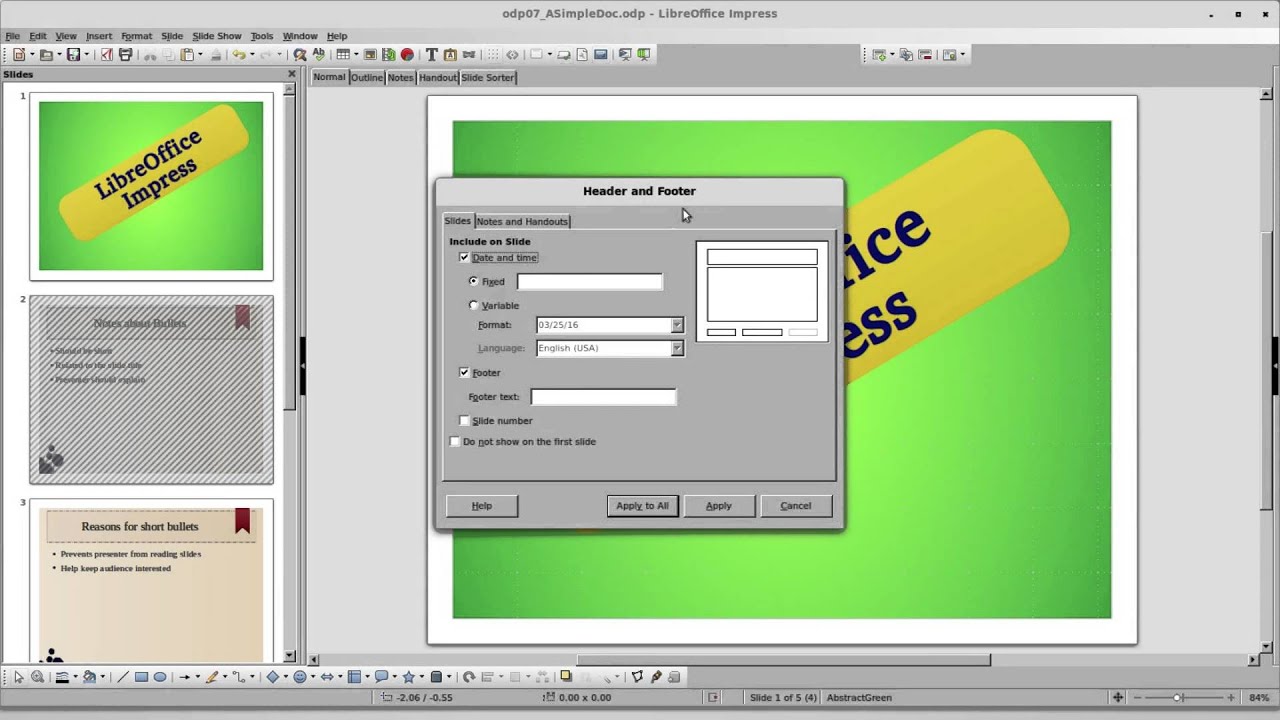This screenshot has height=720, width=1280.
Task: Switch to the Outline view tab
Action: (366, 77)
